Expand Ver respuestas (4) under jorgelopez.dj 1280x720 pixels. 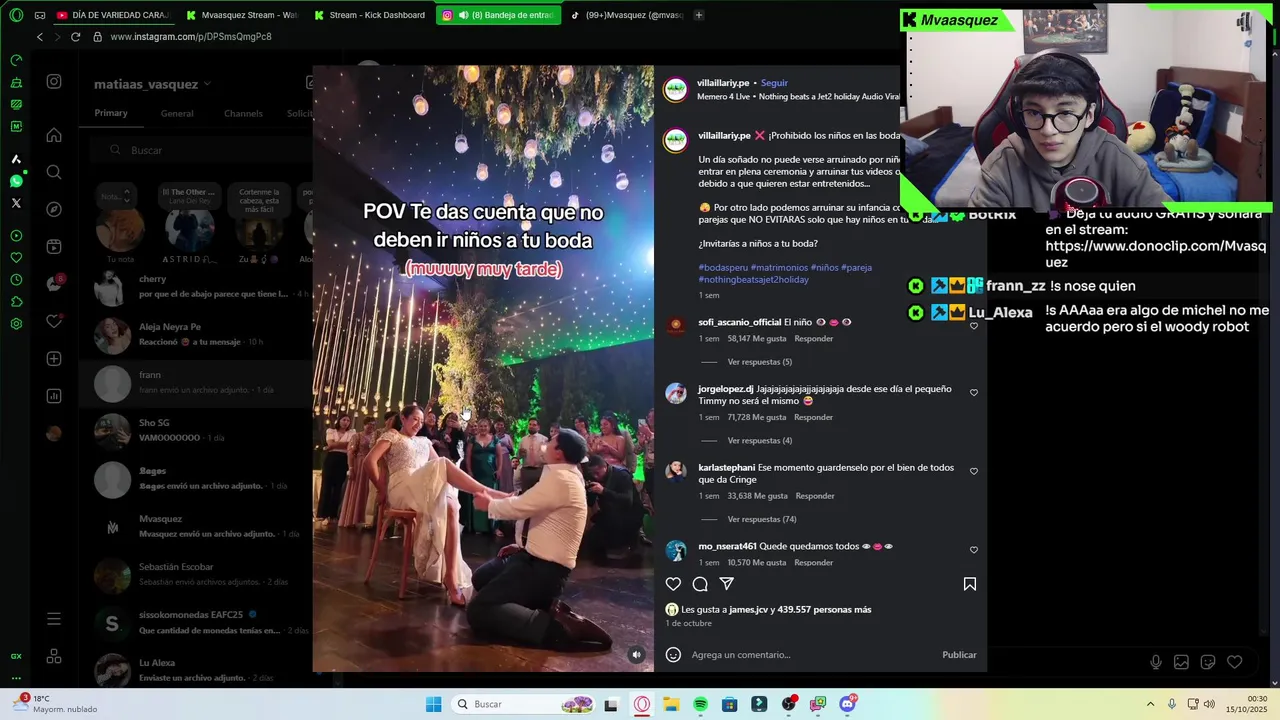(x=759, y=441)
